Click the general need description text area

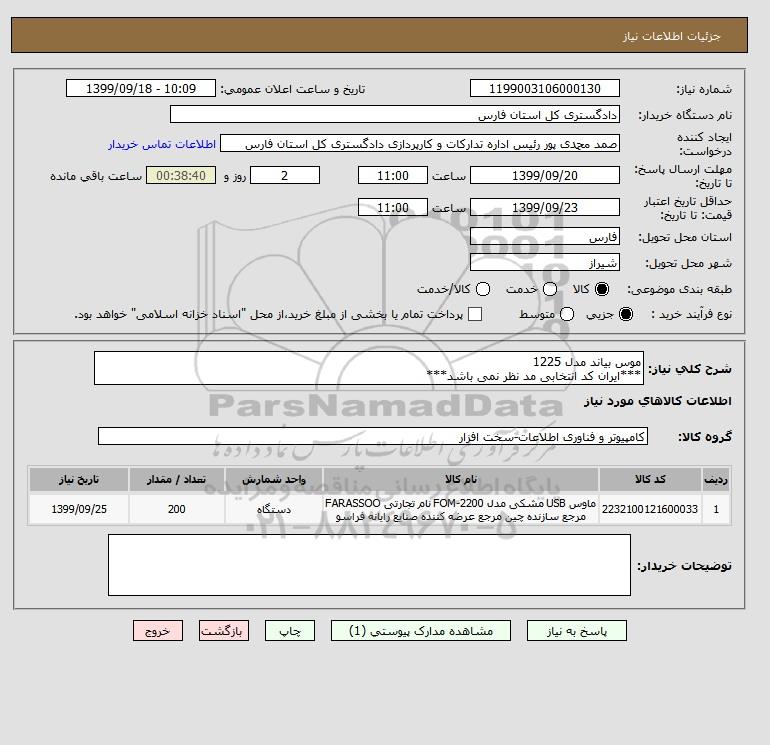[x=369, y=368]
